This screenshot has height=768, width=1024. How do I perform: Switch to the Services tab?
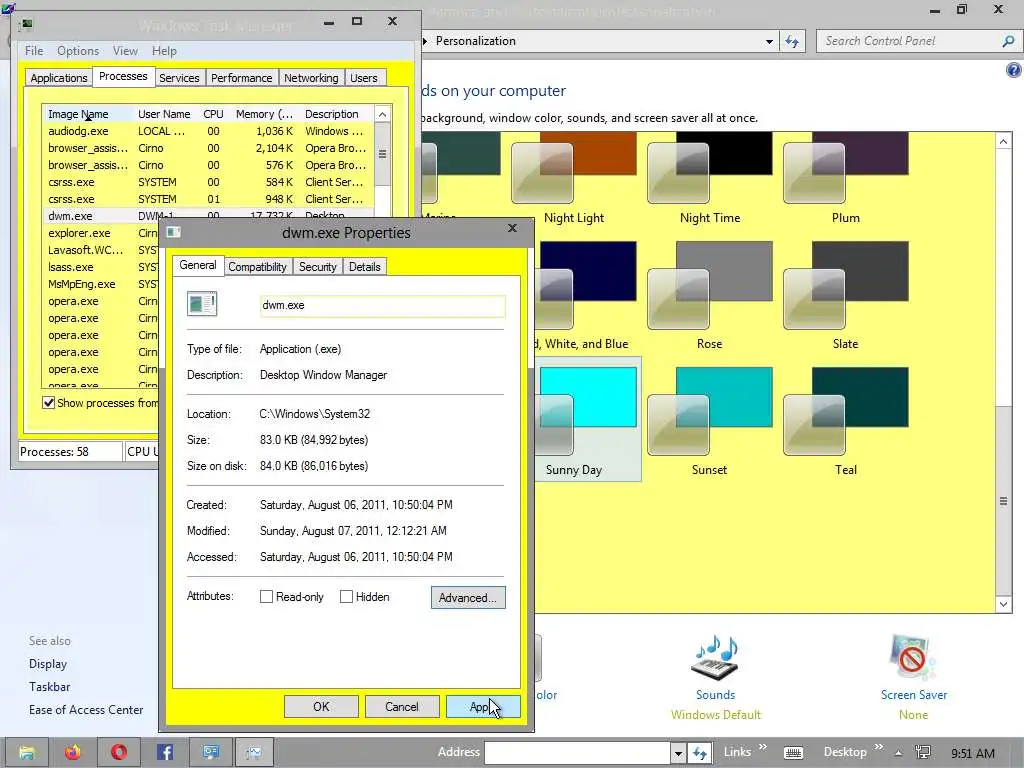(x=179, y=78)
